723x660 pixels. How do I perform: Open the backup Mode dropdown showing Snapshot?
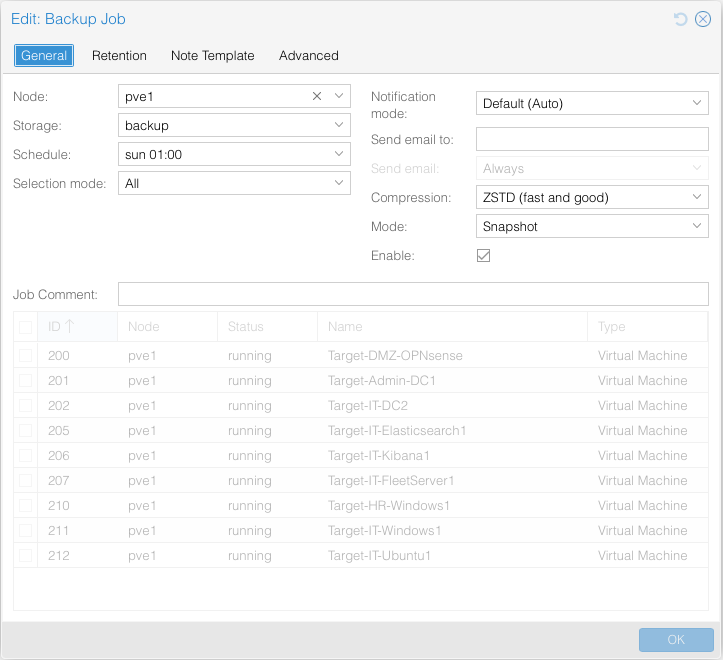[x=697, y=226]
